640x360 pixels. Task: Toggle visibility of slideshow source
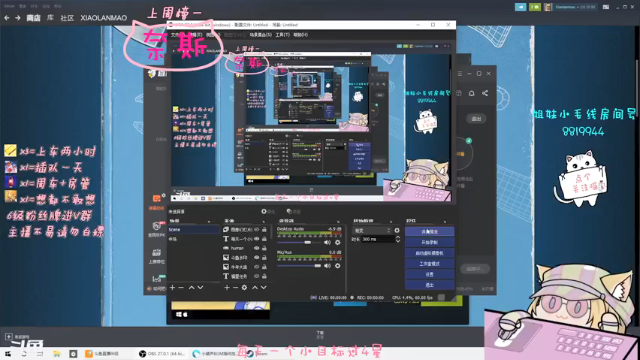[257, 229]
